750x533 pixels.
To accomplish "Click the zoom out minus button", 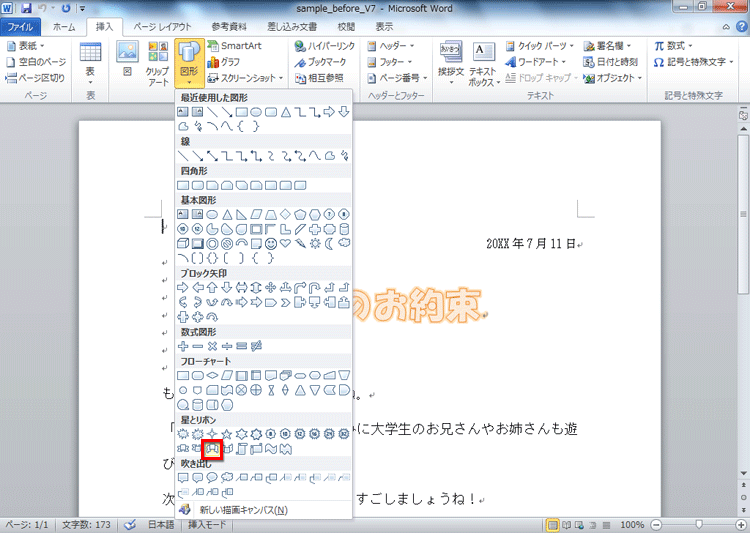I will [657, 525].
